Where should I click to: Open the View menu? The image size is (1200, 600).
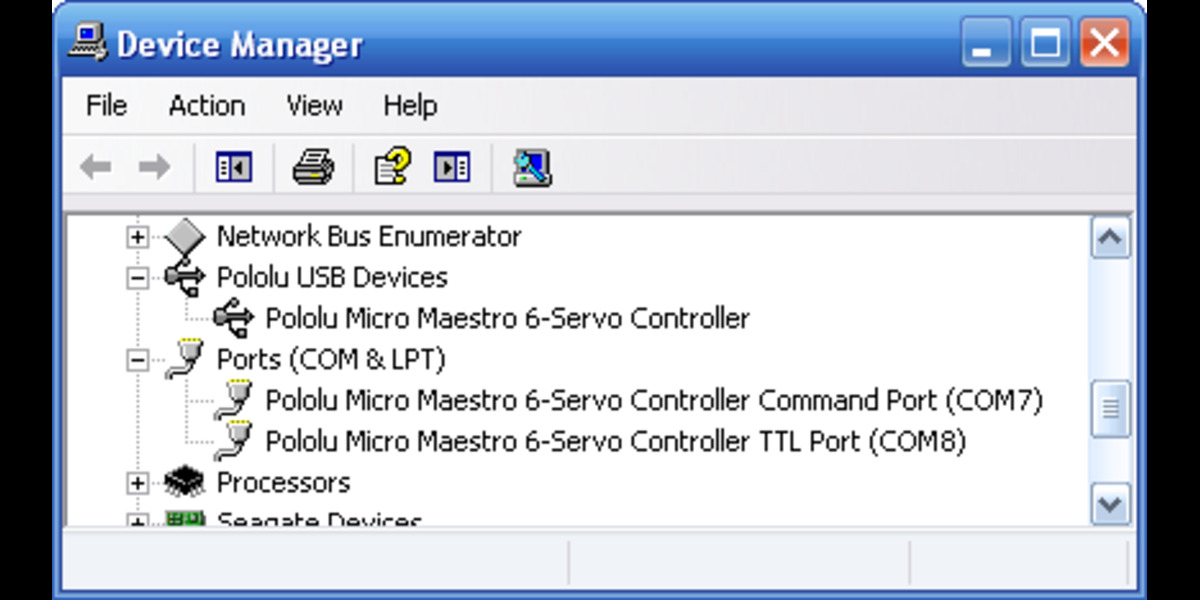pos(314,105)
